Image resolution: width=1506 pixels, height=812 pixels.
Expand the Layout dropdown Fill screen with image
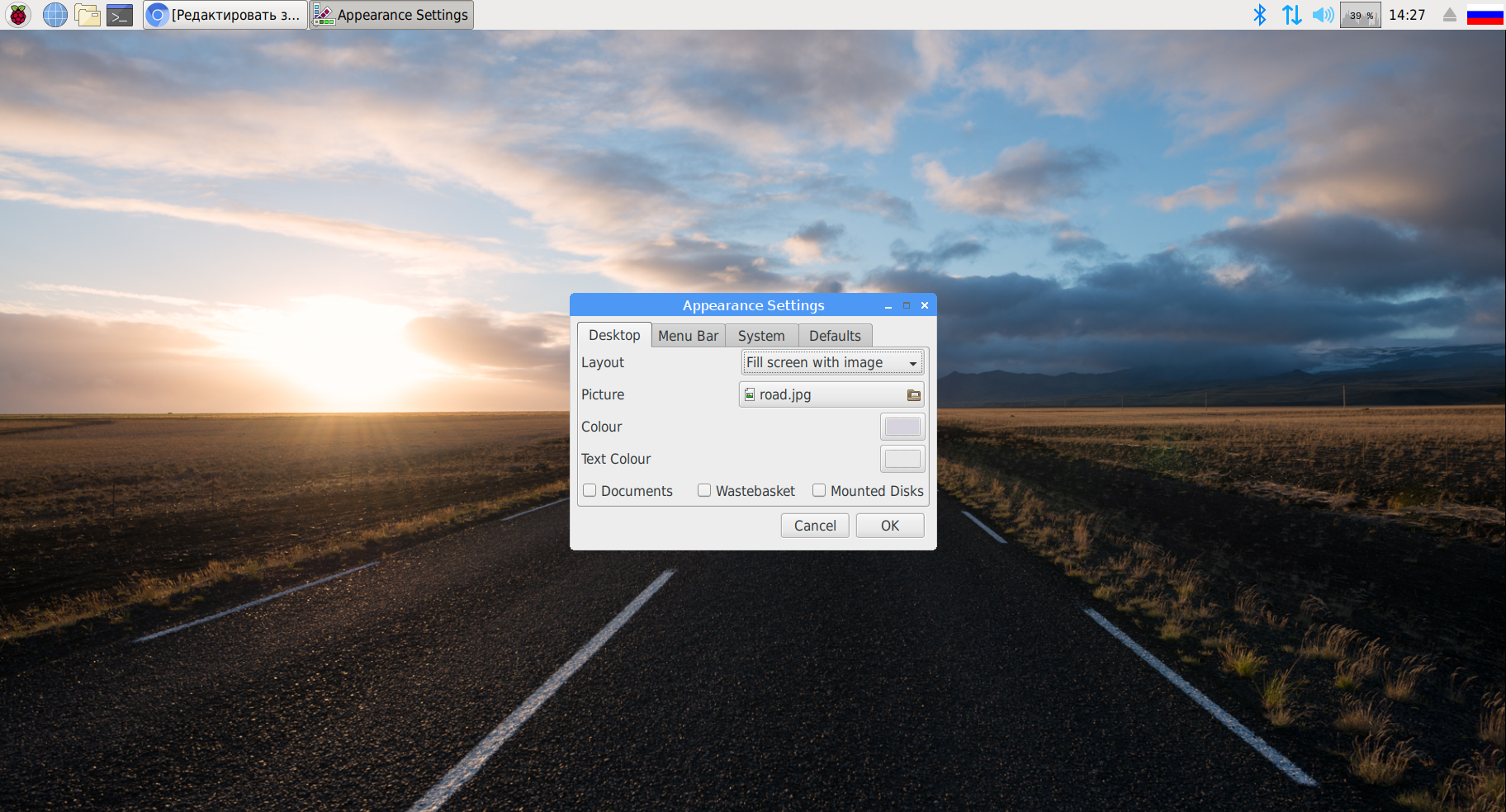tap(832, 362)
